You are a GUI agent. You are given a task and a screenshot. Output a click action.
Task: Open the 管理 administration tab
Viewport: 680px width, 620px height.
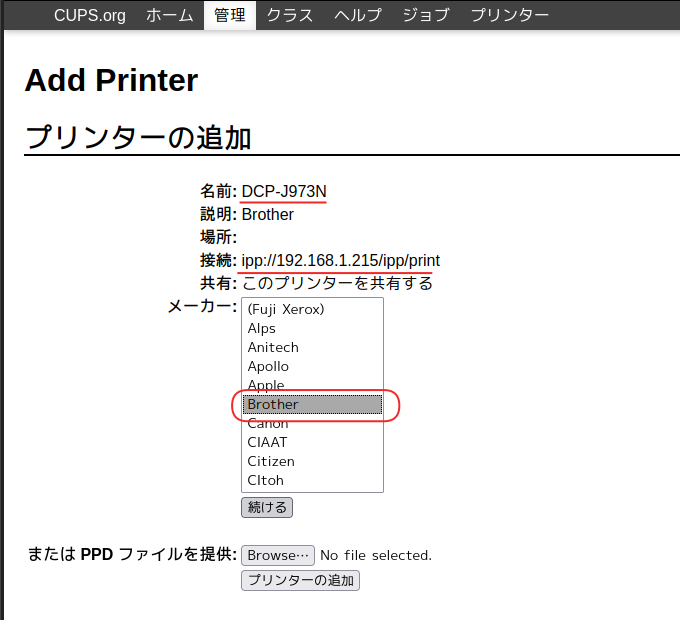229,15
